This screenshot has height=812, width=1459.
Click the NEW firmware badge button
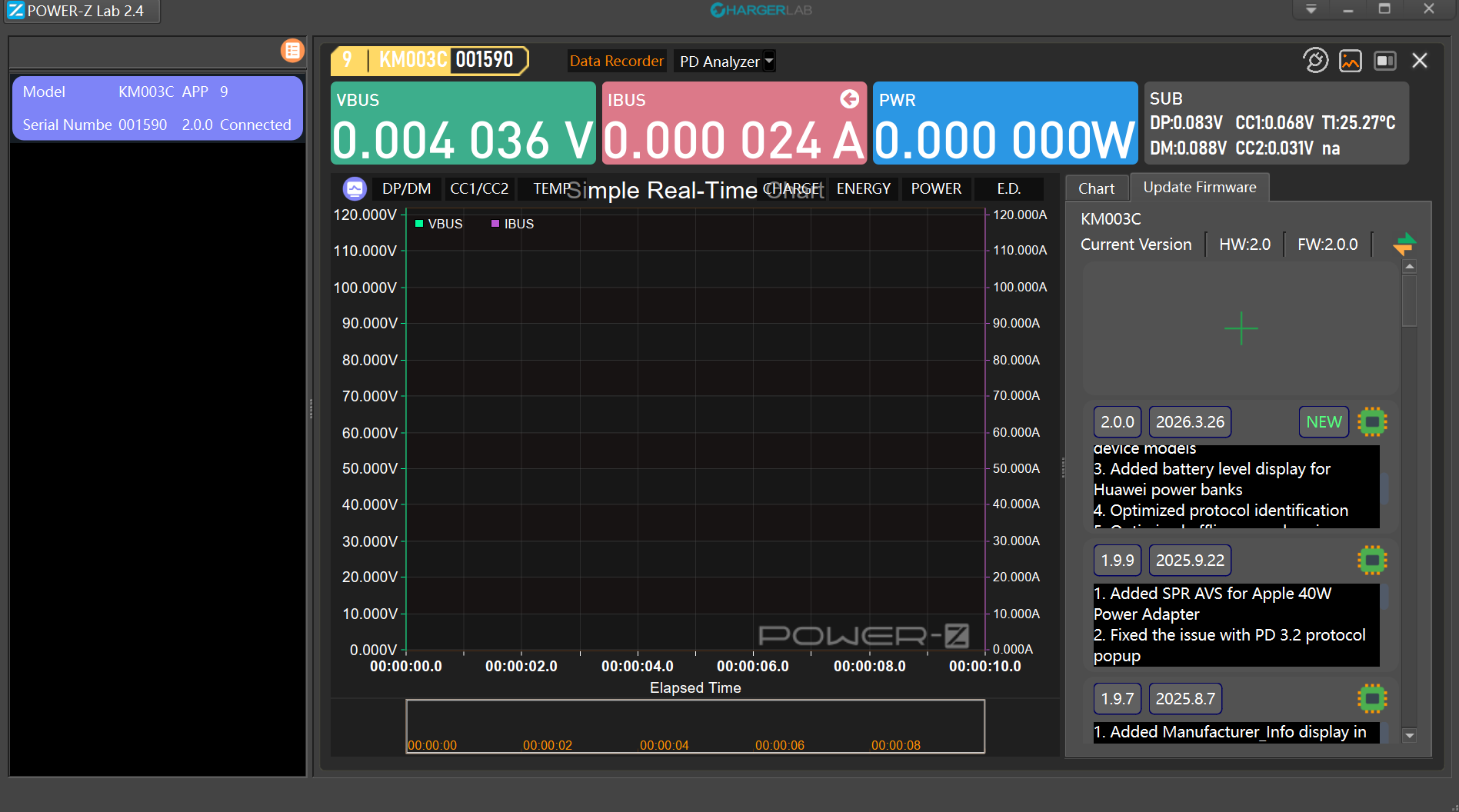point(1323,421)
